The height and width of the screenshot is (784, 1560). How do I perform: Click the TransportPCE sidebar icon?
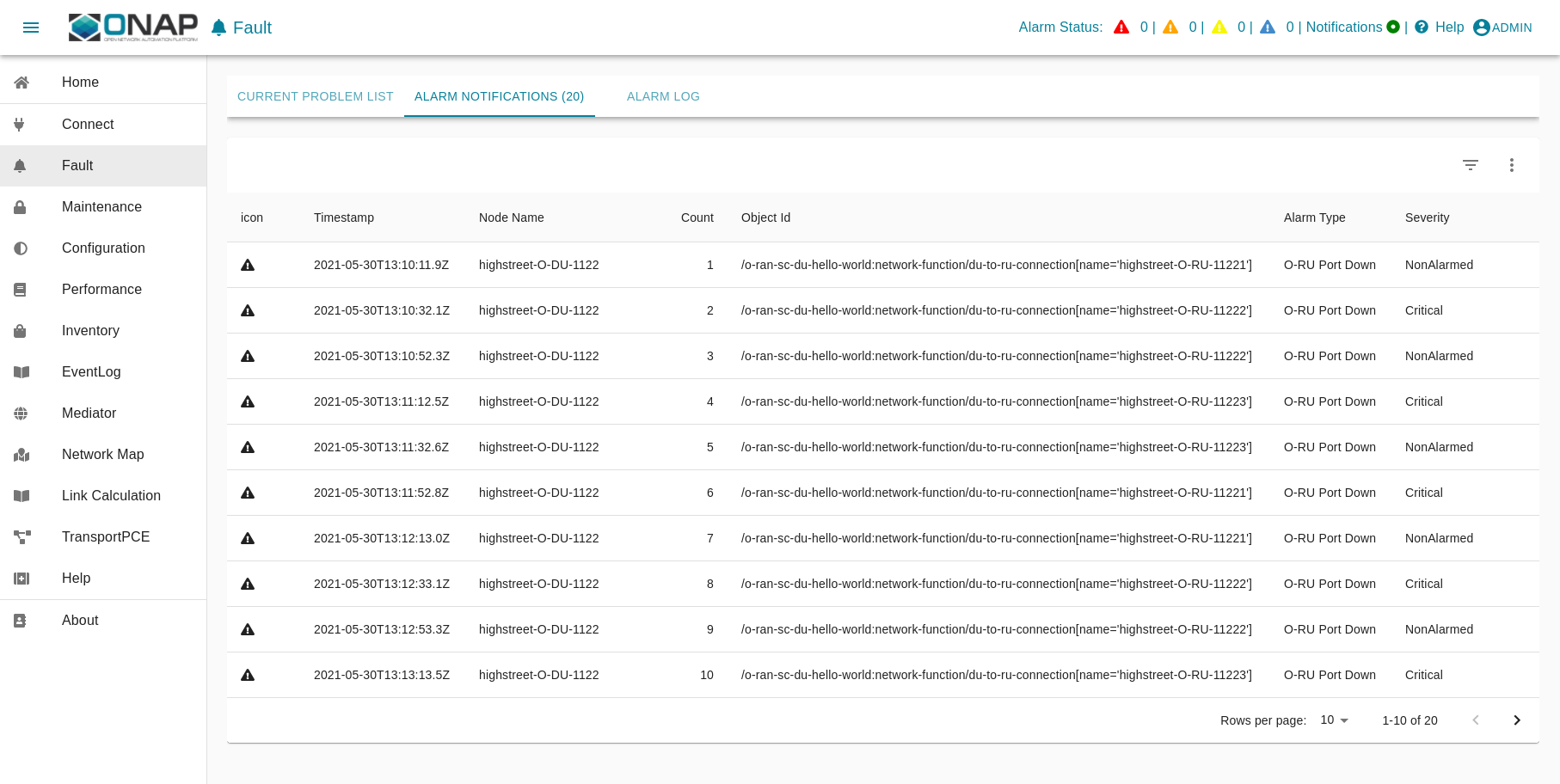coord(21,537)
